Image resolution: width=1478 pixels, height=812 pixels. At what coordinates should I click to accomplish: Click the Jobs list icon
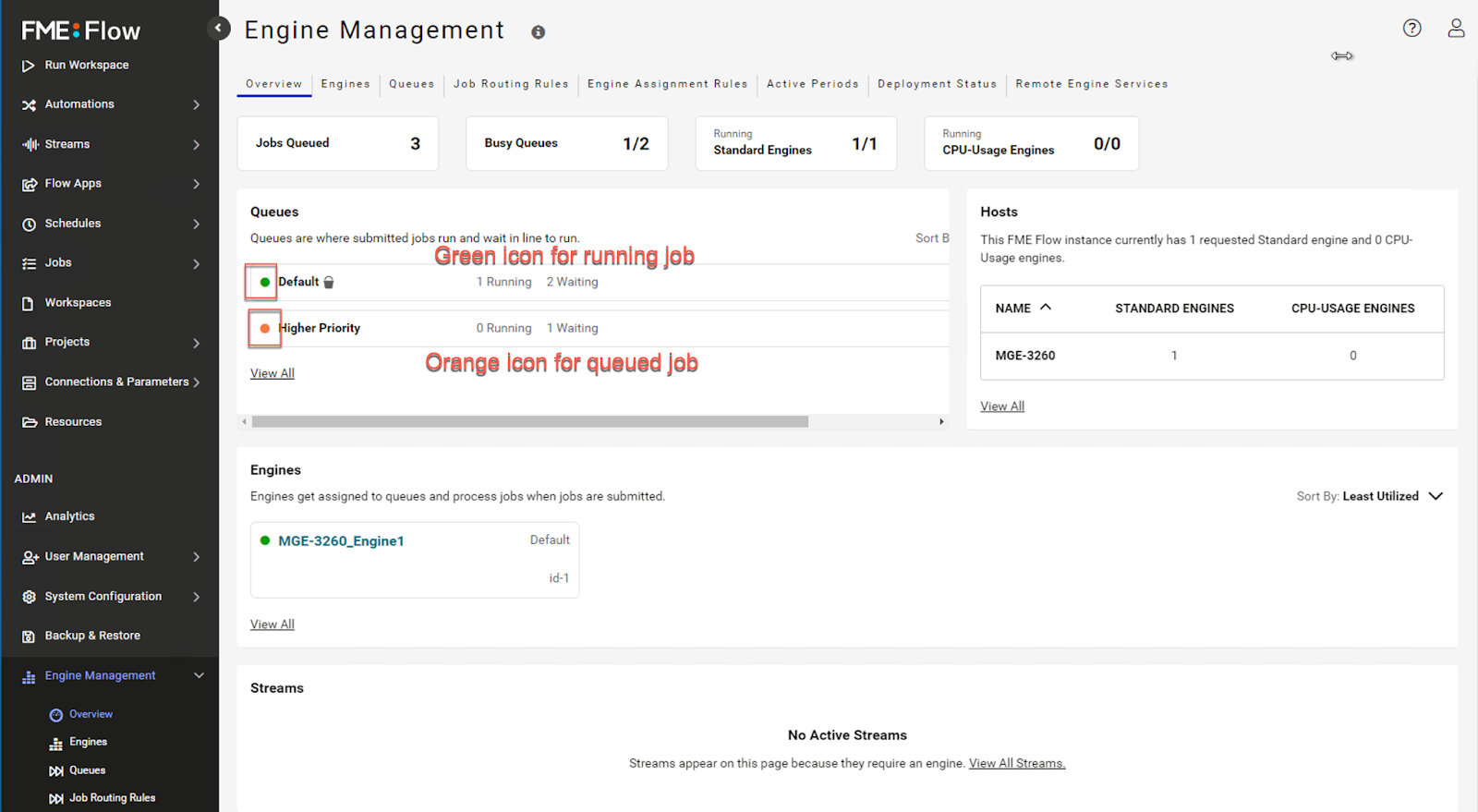(29, 263)
